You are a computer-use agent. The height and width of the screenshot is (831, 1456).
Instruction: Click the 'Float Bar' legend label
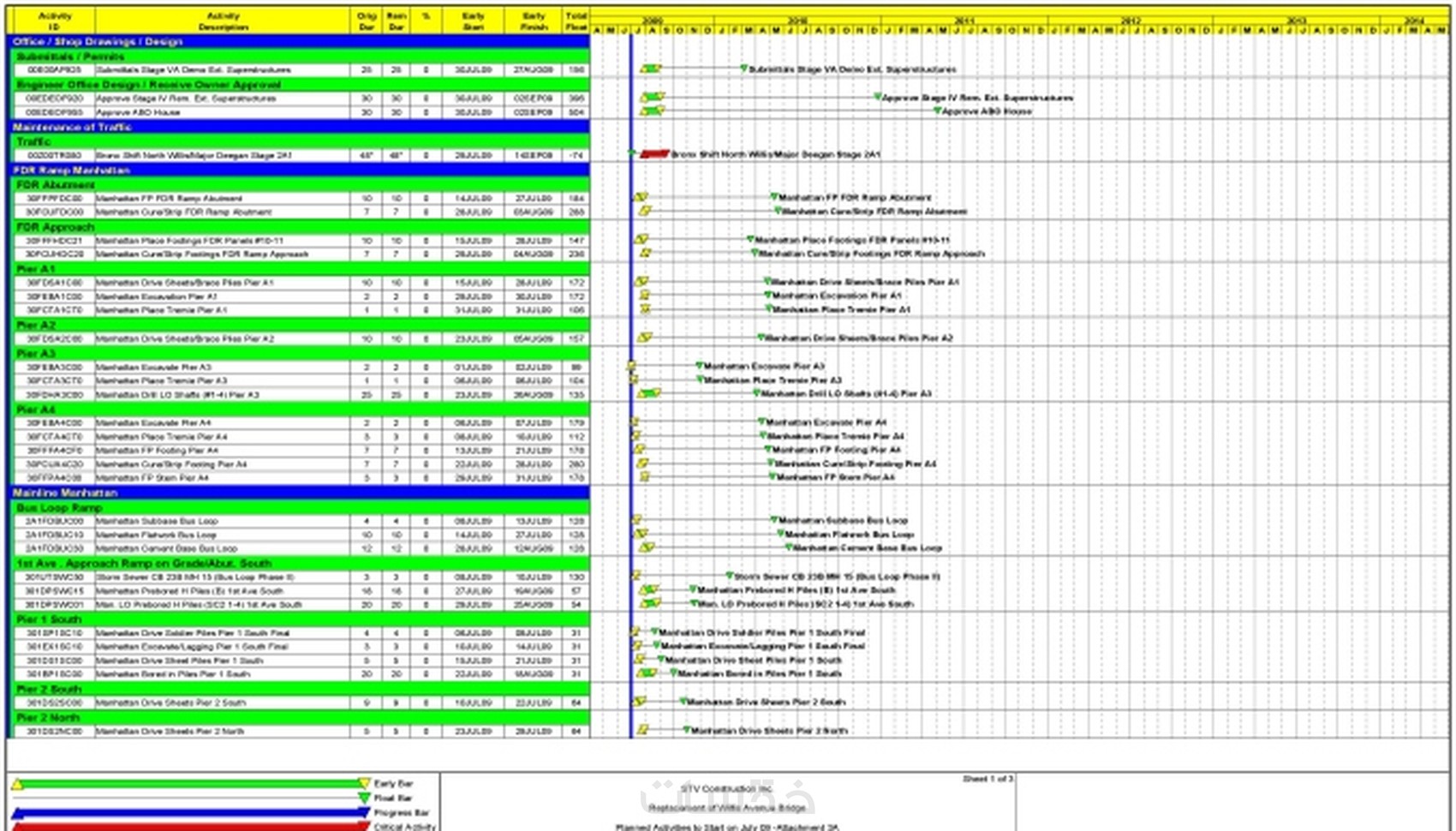(393, 798)
